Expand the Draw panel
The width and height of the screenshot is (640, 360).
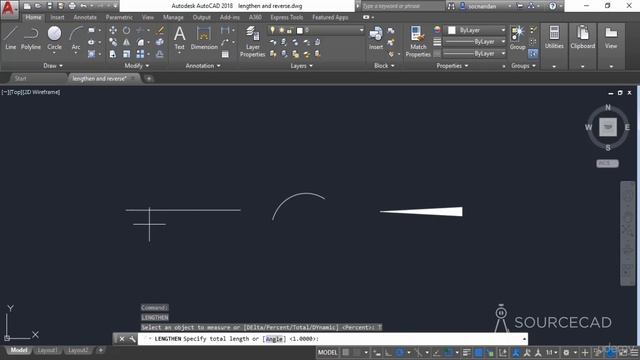click(53, 66)
